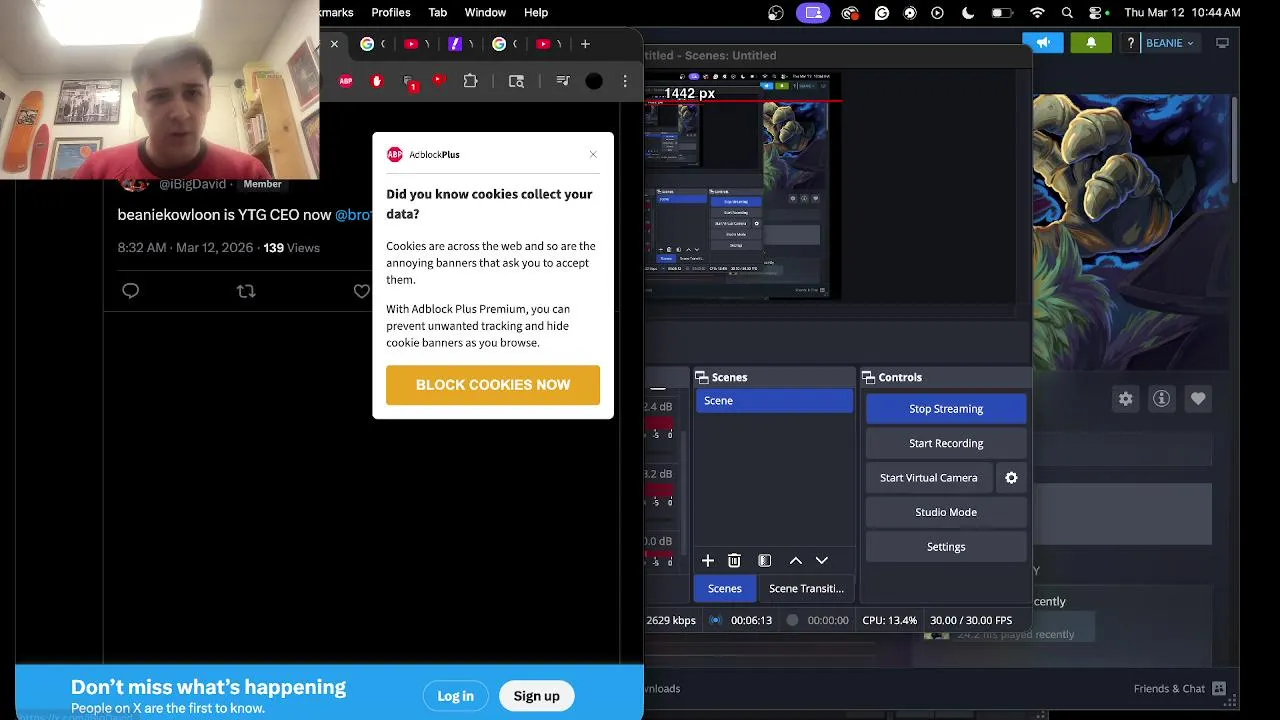Click the 00:06:13 streaming timer

coord(751,620)
